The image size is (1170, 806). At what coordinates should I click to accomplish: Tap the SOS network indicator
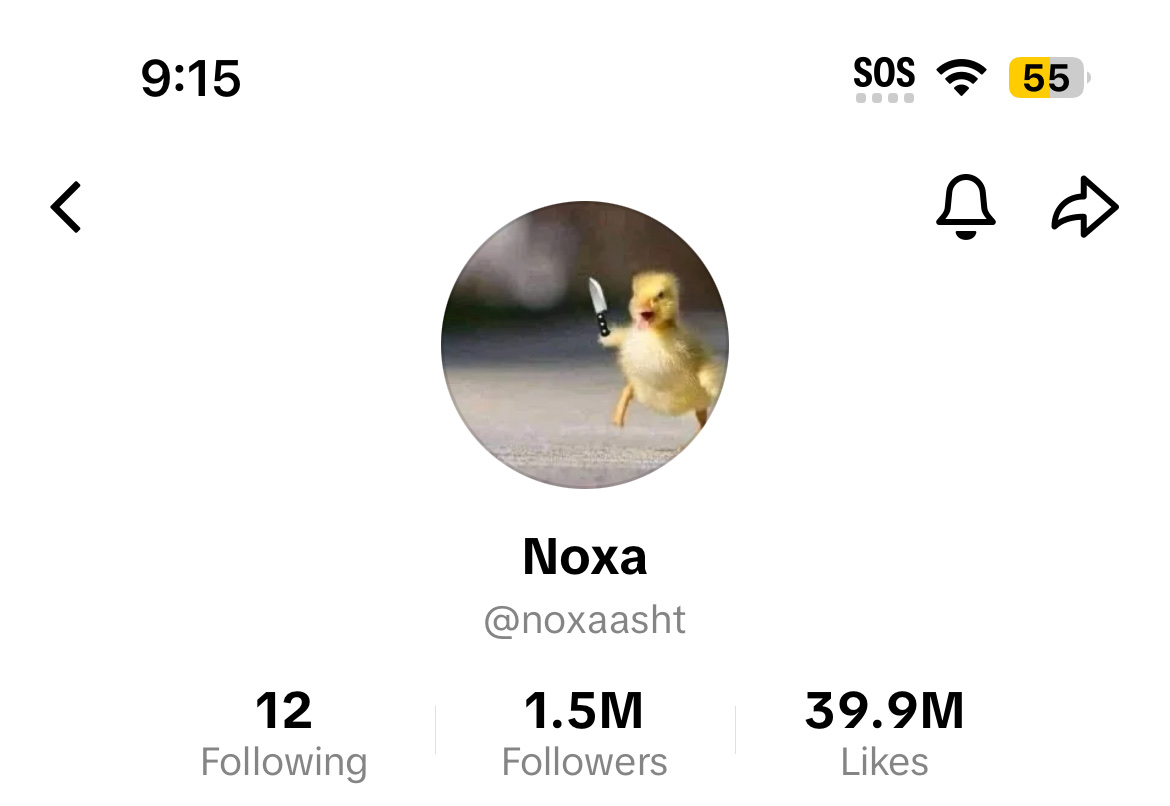pyautogui.click(x=884, y=72)
